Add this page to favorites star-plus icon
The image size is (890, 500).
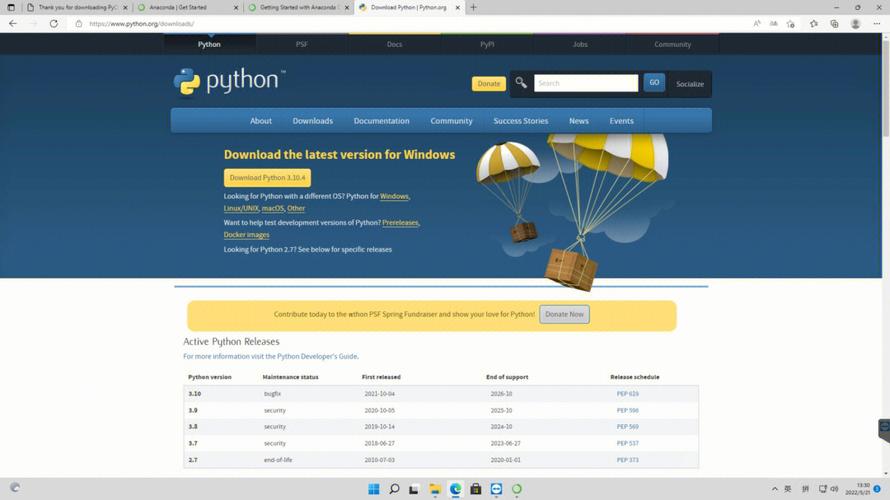pyautogui.click(x=791, y=24)
